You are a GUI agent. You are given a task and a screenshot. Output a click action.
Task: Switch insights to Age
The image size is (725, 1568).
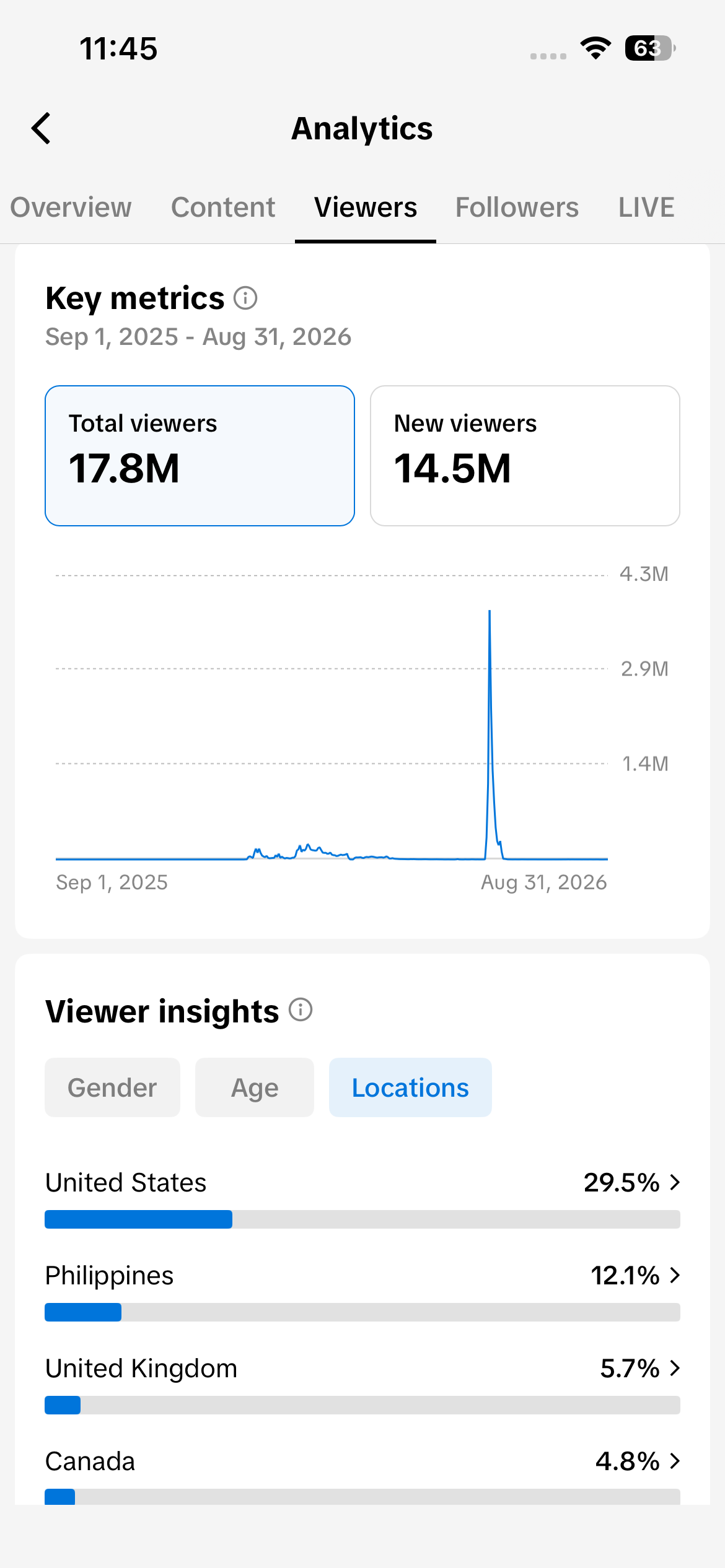(255, 1087)
